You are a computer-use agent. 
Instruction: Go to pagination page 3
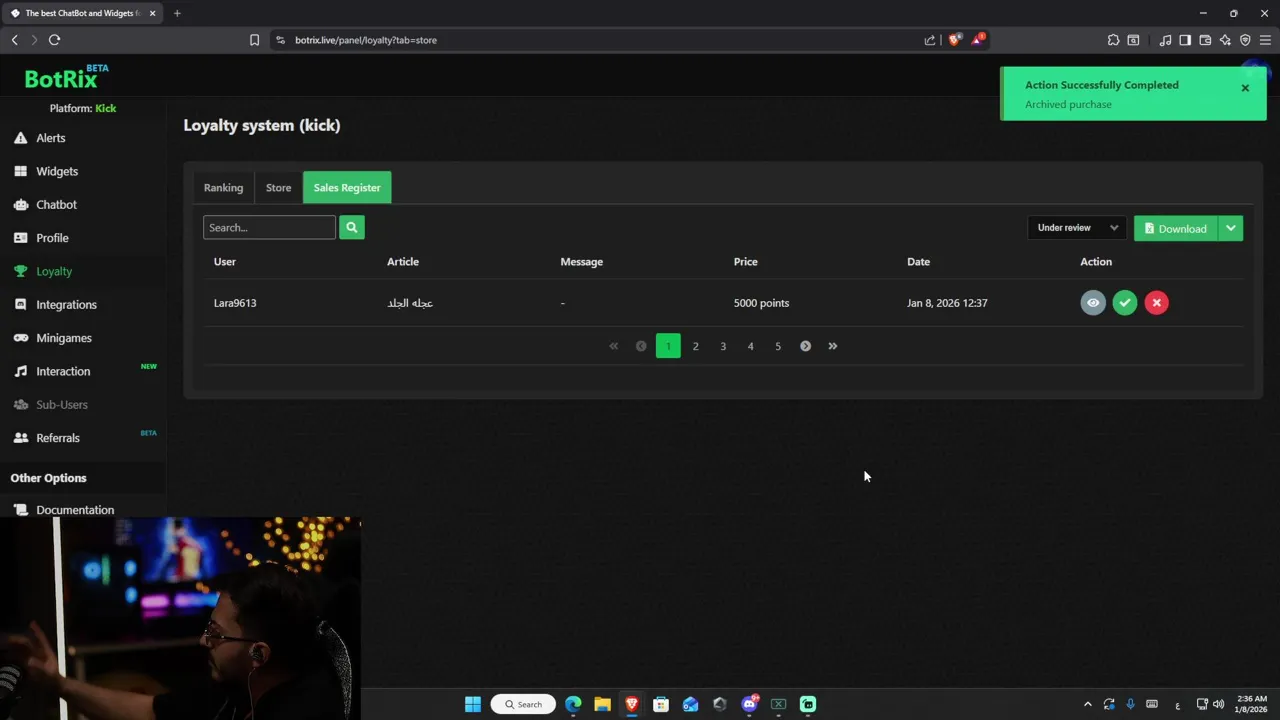tap(723, 346)
